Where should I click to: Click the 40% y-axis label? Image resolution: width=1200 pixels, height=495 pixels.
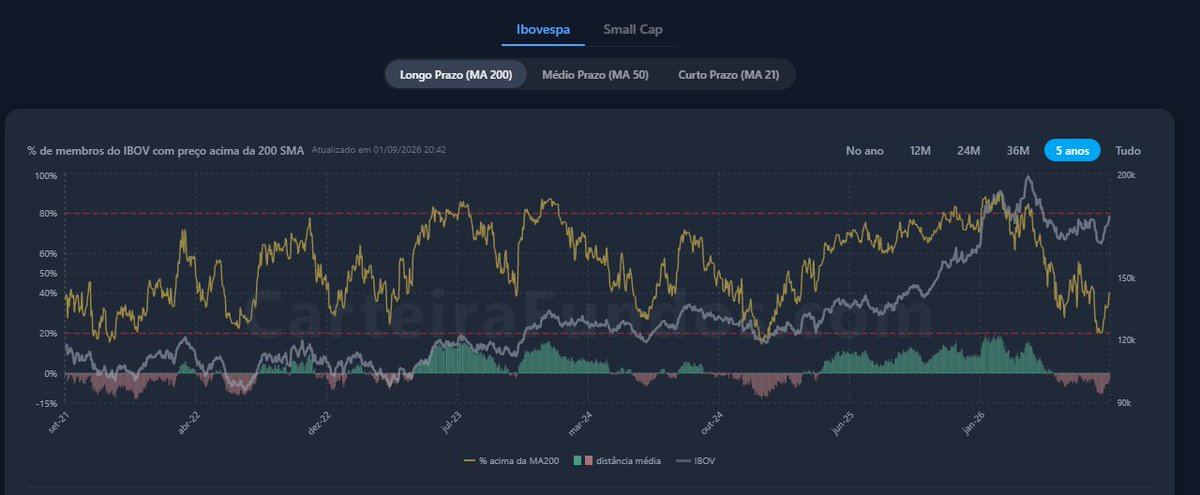(49, 293)
